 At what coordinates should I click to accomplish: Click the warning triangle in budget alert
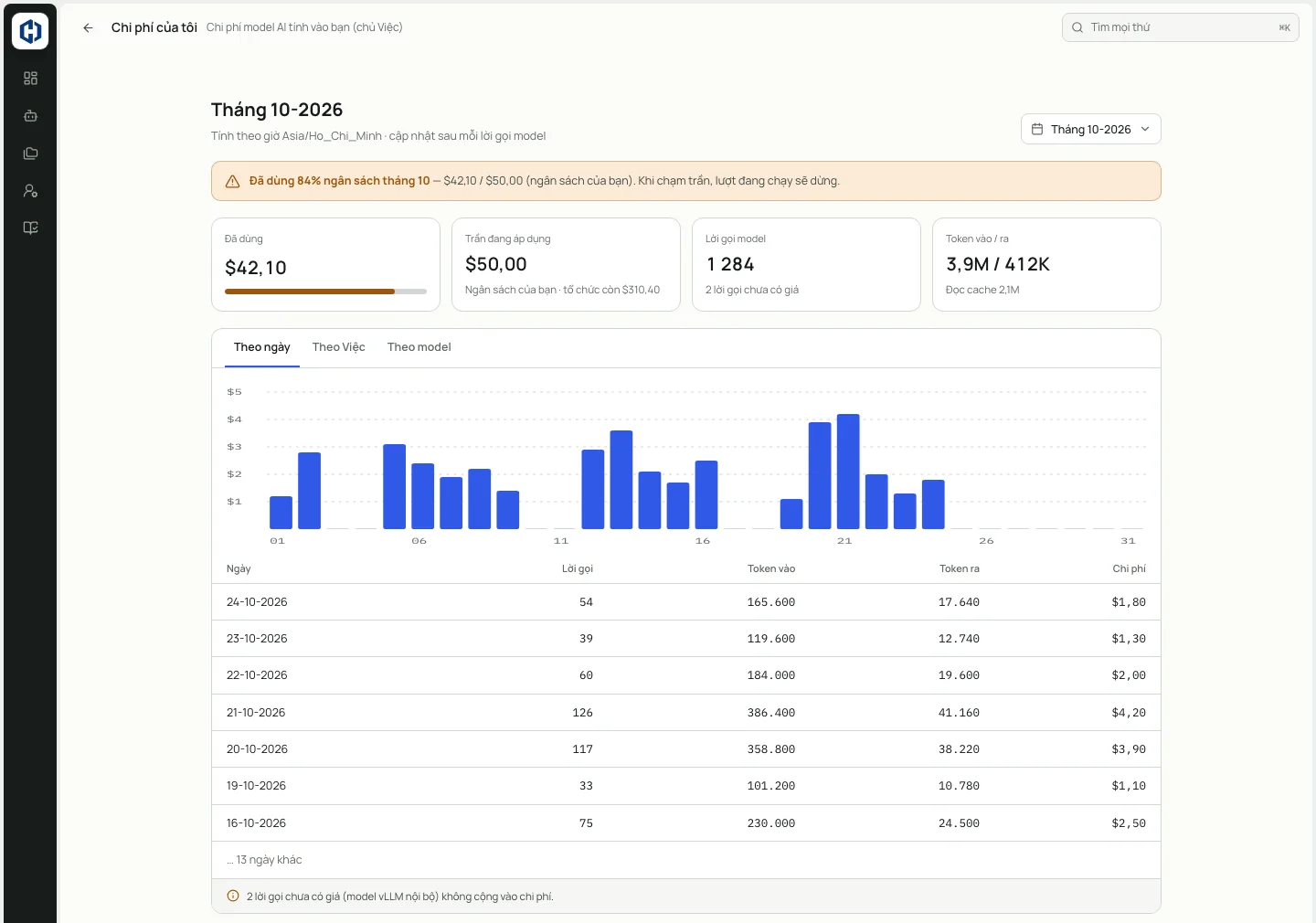click(232, 181)
